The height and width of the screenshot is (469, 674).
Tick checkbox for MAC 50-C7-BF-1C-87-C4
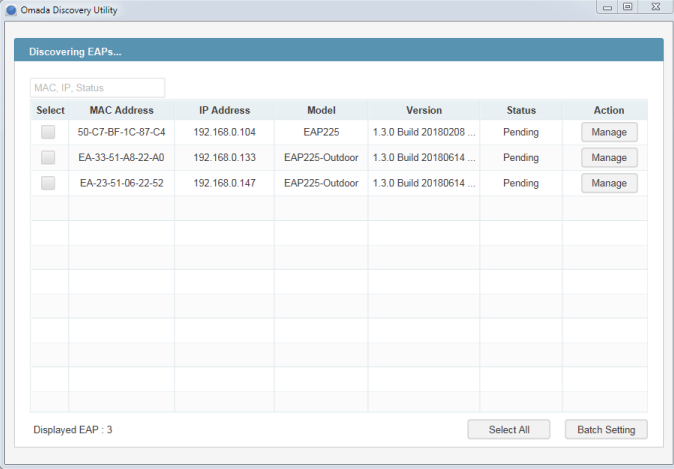click(x=48, y=132)
